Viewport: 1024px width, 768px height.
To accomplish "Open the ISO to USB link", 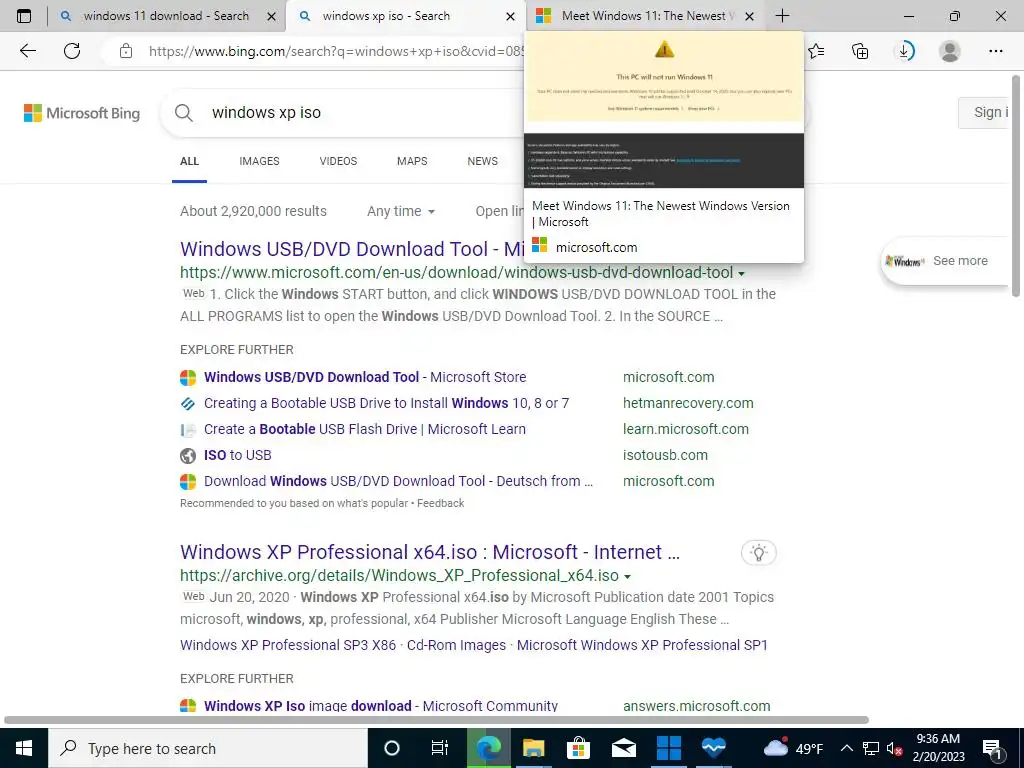I will [237, 456].
